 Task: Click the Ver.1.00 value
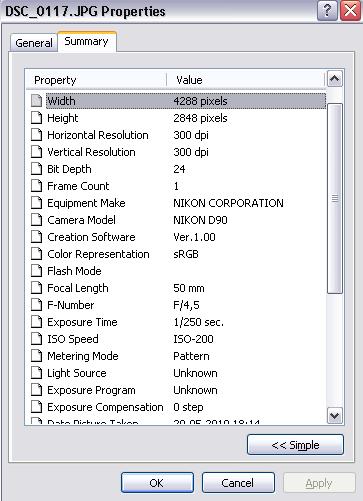(194, 237)
